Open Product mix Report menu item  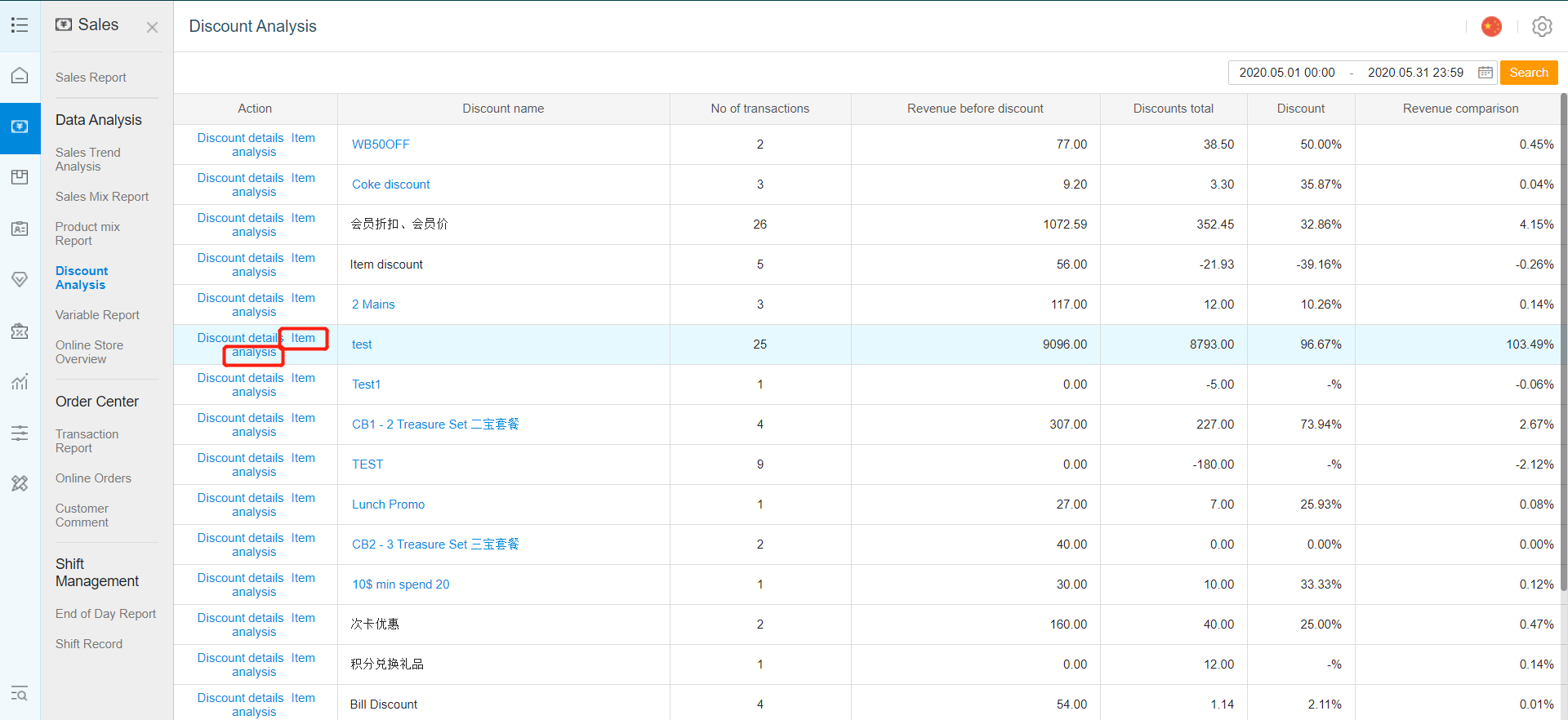point(87,233)
